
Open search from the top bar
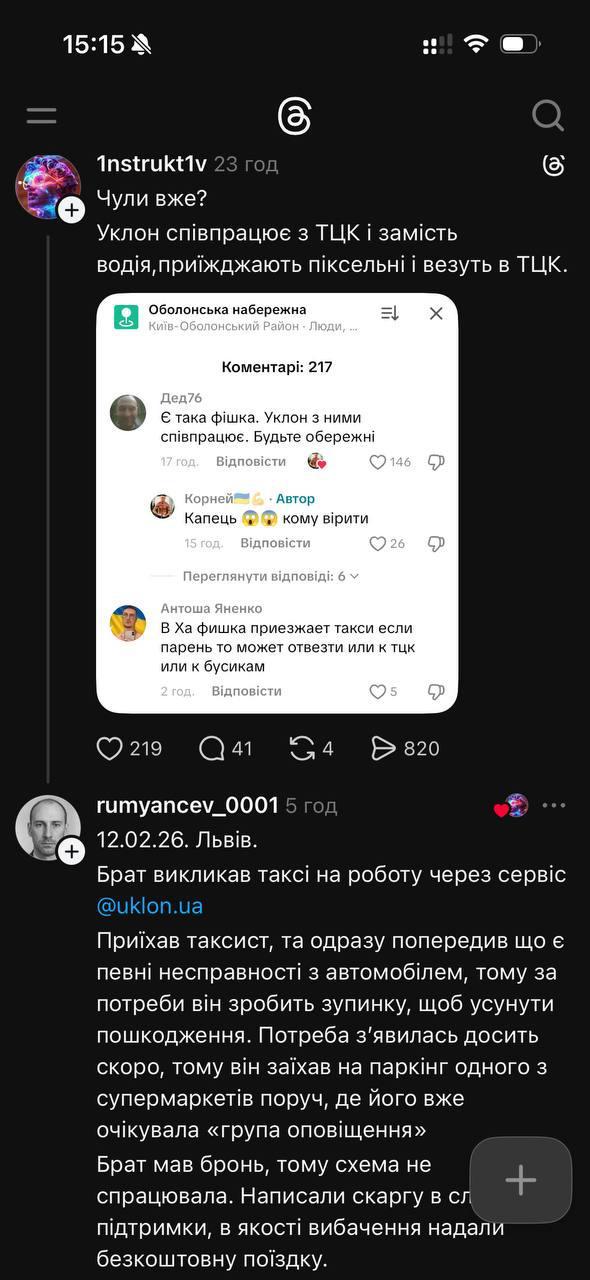click(x=548, y=115)
